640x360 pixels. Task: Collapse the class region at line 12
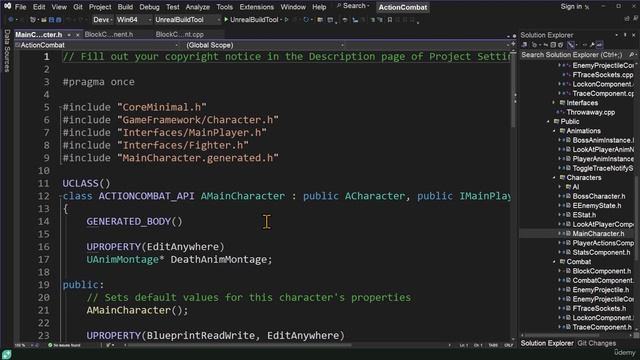(x=60, y=196)
